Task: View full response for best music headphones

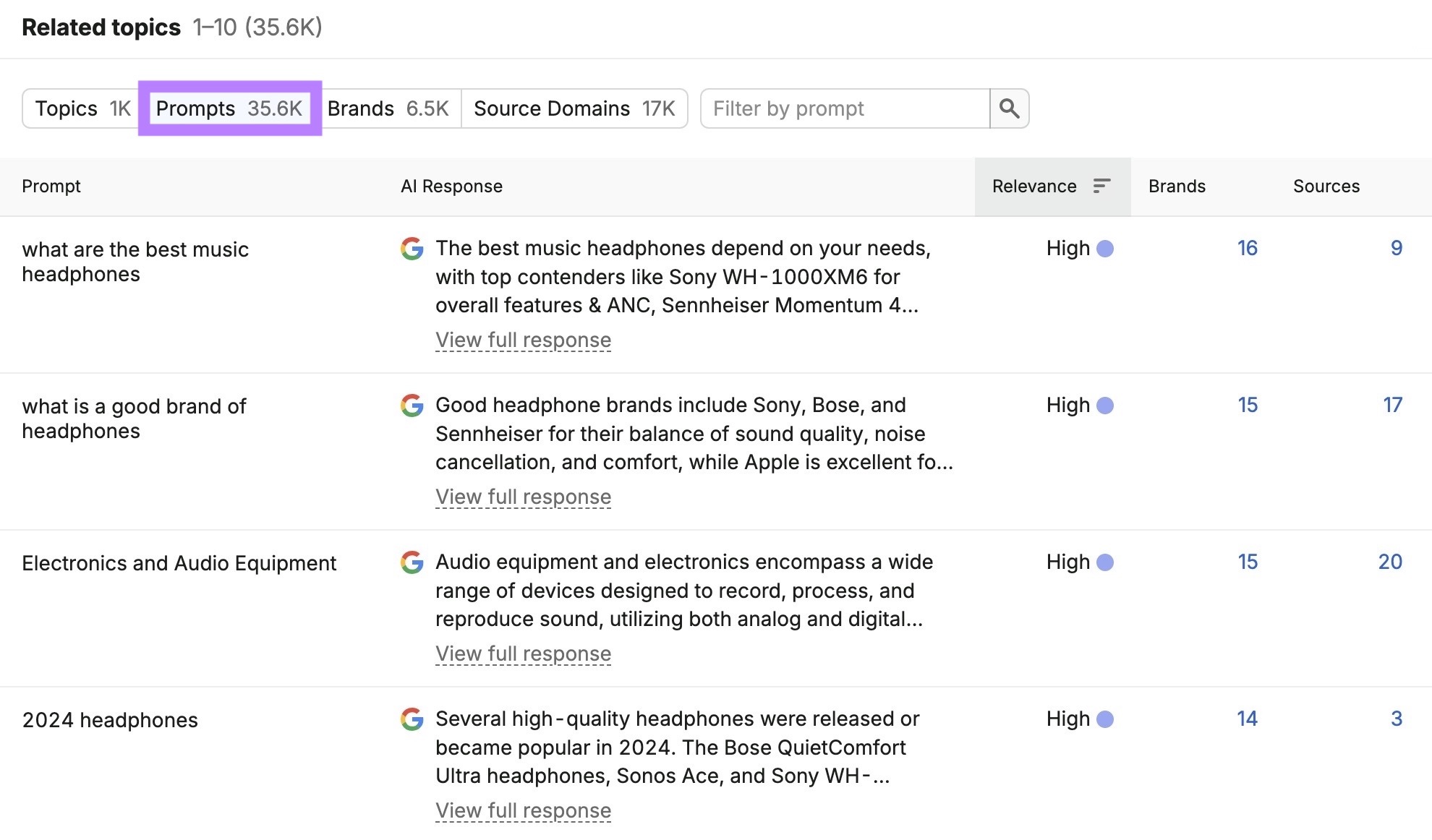Action: [523, 340]
